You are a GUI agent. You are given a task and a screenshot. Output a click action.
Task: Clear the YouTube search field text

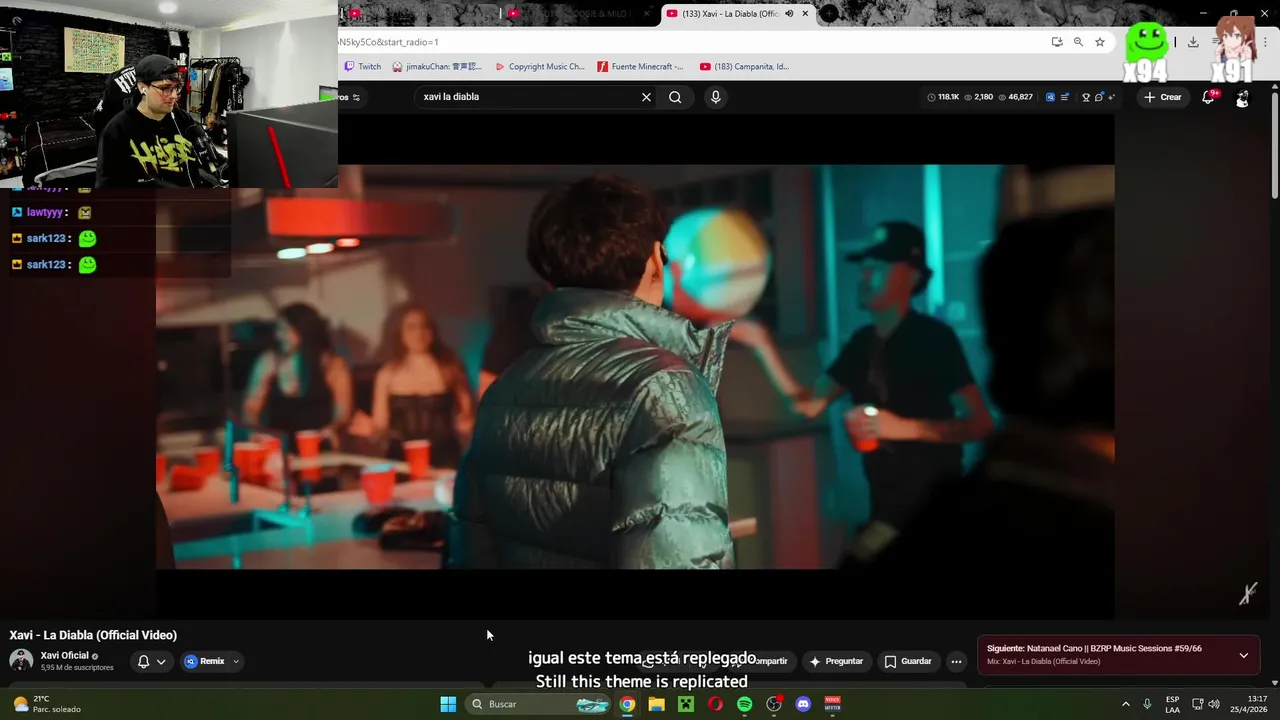coord(646,97)
